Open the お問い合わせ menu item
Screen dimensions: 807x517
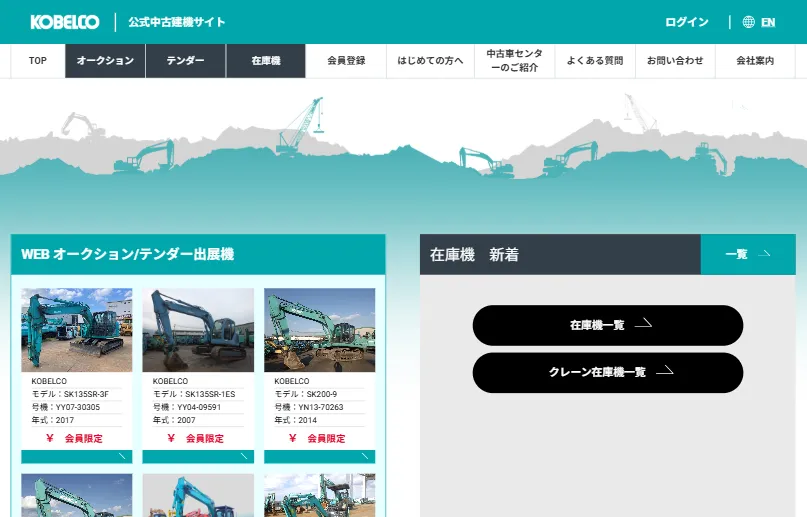pyautogui.click(x=675, y=61)
